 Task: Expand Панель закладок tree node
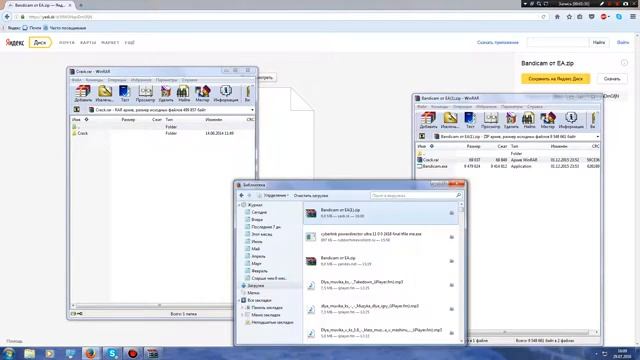(242, 308)
